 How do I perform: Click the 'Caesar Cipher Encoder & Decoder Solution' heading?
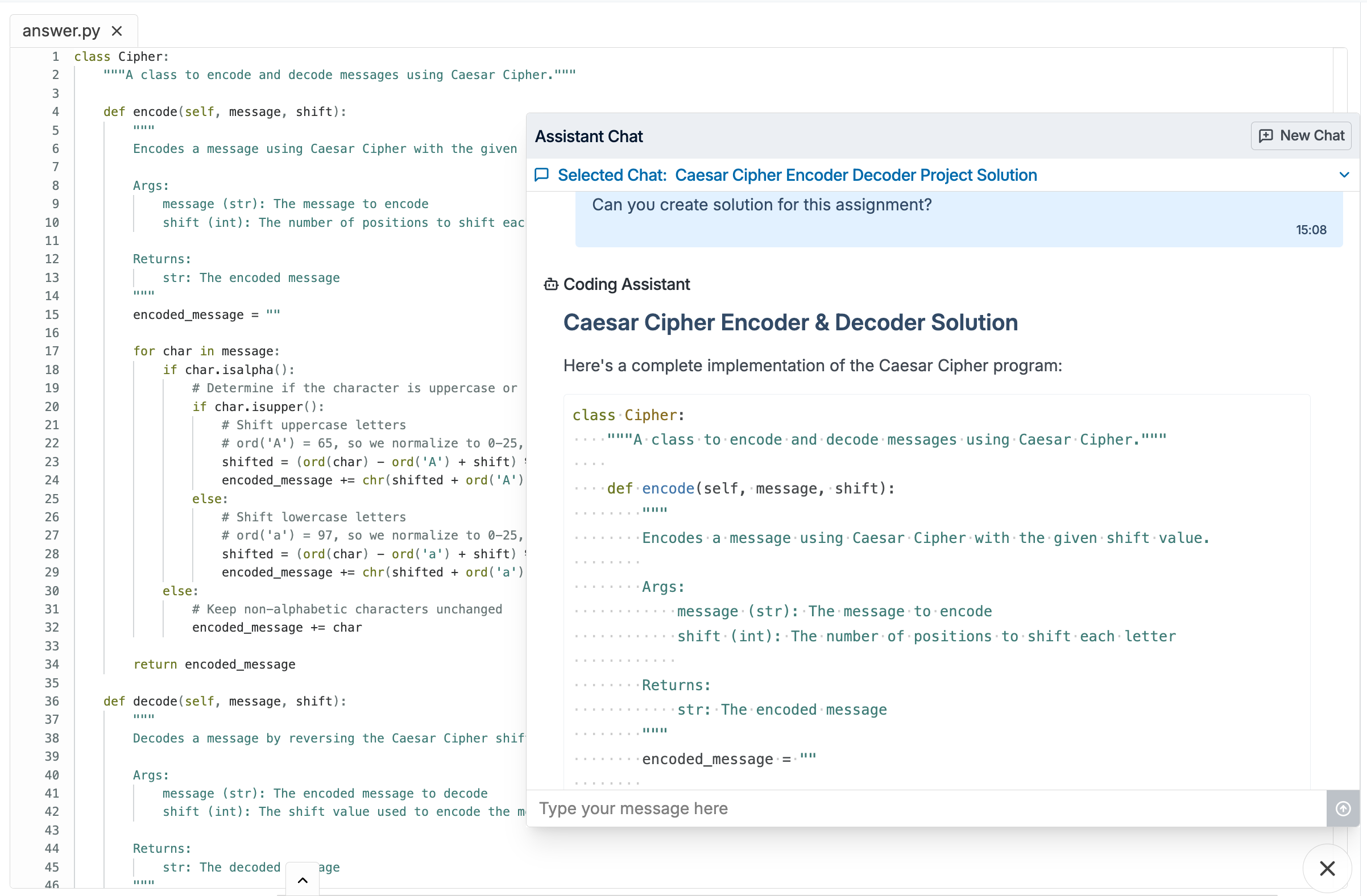[x=790, y=323]
